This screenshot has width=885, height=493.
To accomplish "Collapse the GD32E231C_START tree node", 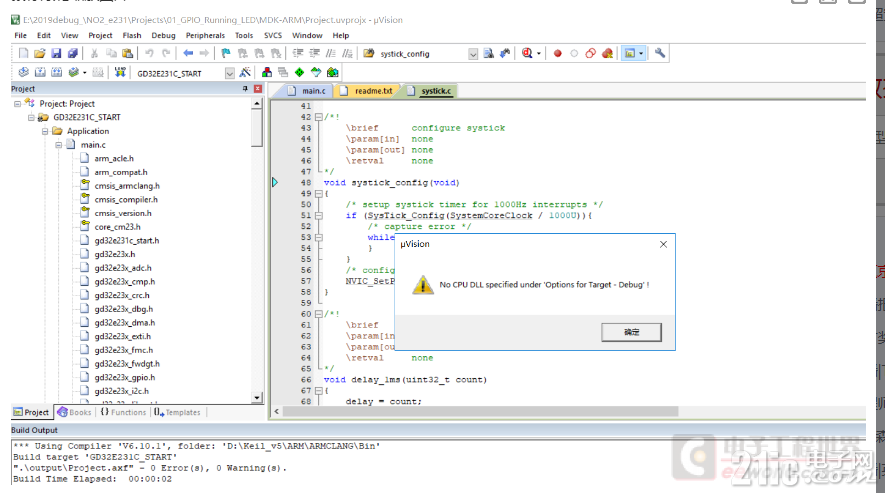I will (31, 117).
